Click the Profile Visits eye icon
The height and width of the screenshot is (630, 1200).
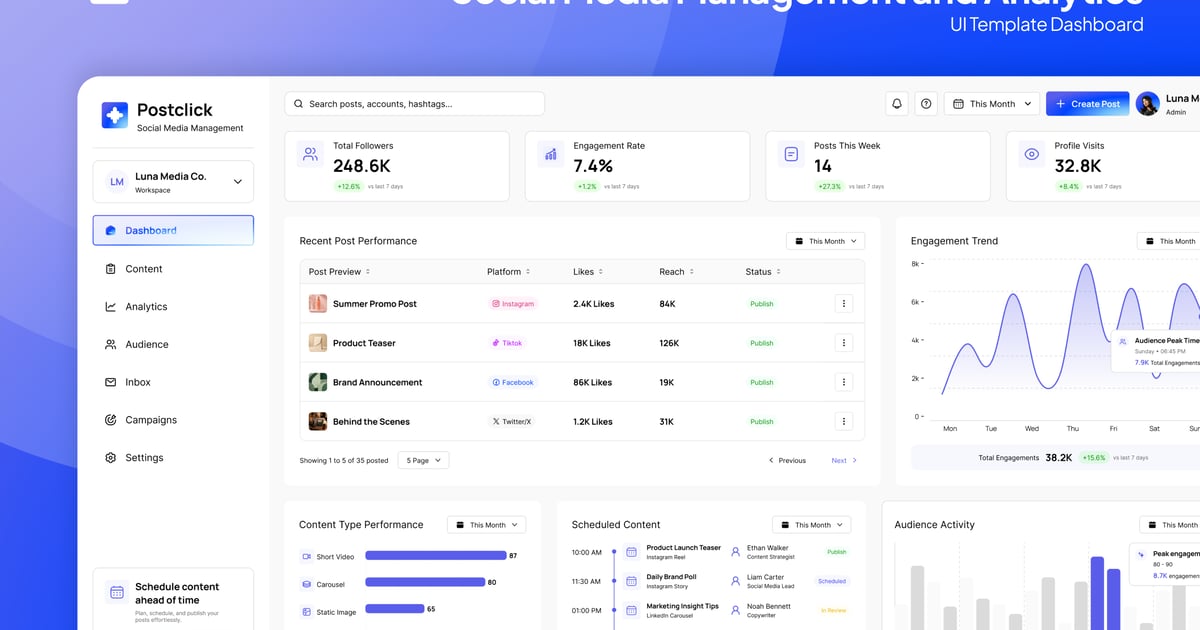coord(1031,154)
